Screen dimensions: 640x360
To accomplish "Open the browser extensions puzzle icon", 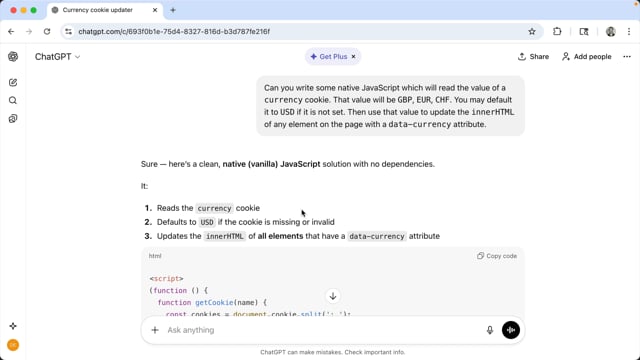I will pos(557,31).
